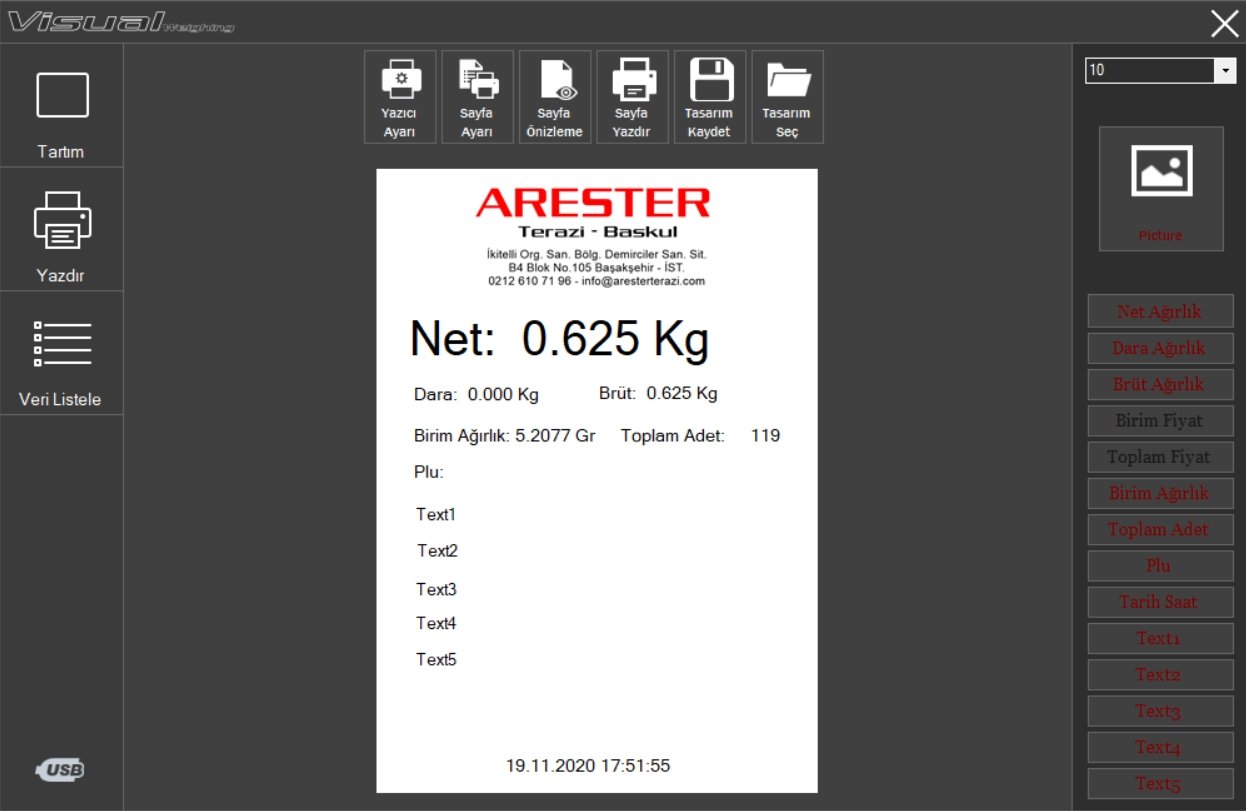Toggle Brüt Ağırlık field button
This screenshot has height=811, width=1246.
point(1160,384)
